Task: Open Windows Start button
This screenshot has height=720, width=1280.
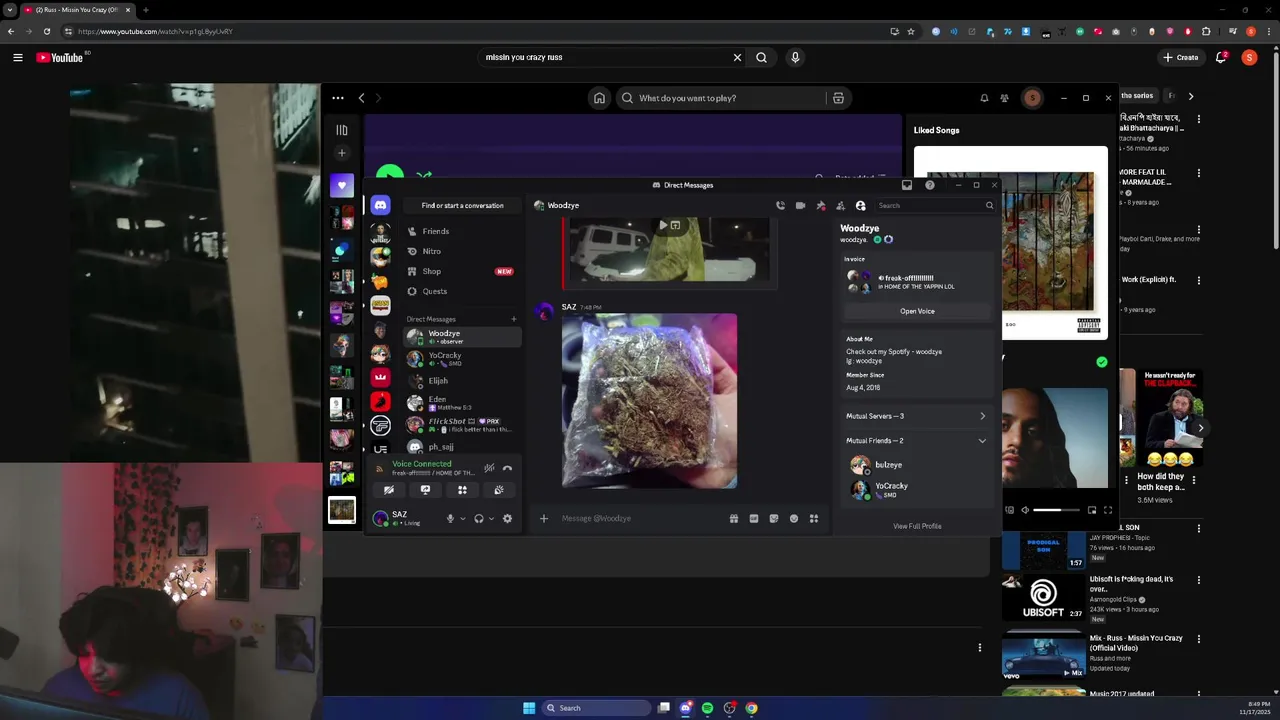Action: click(529, 708)
